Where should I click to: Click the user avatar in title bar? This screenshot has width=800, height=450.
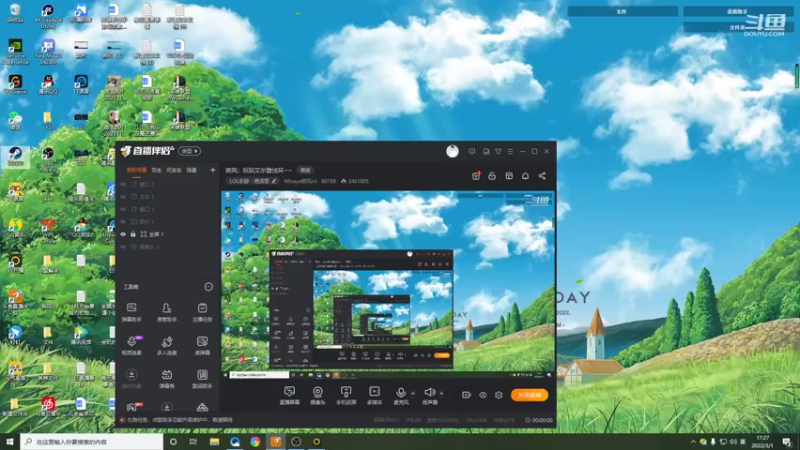click(x=452, y=151)
